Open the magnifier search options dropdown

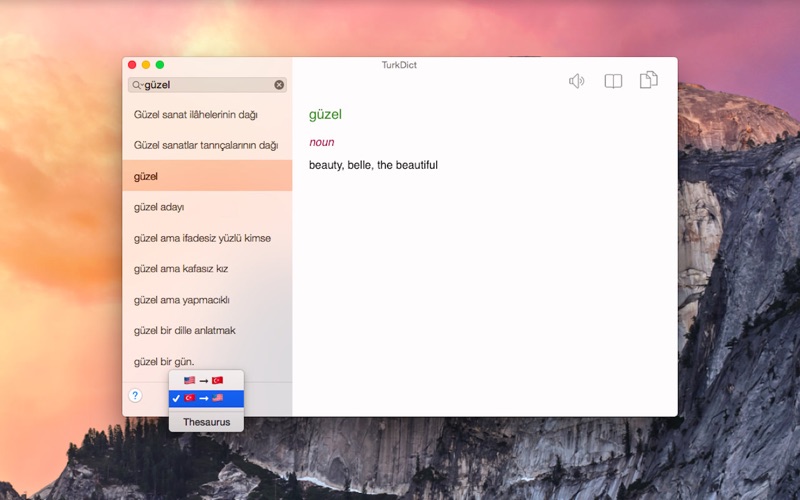137,85
